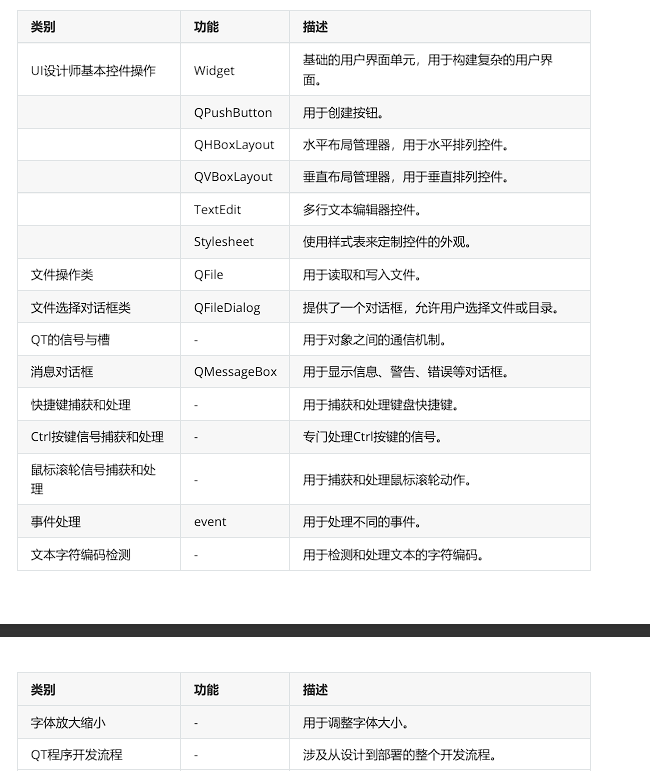
Task: Select the text '用于处理不同的事件。'
Action: pos(362,522)
